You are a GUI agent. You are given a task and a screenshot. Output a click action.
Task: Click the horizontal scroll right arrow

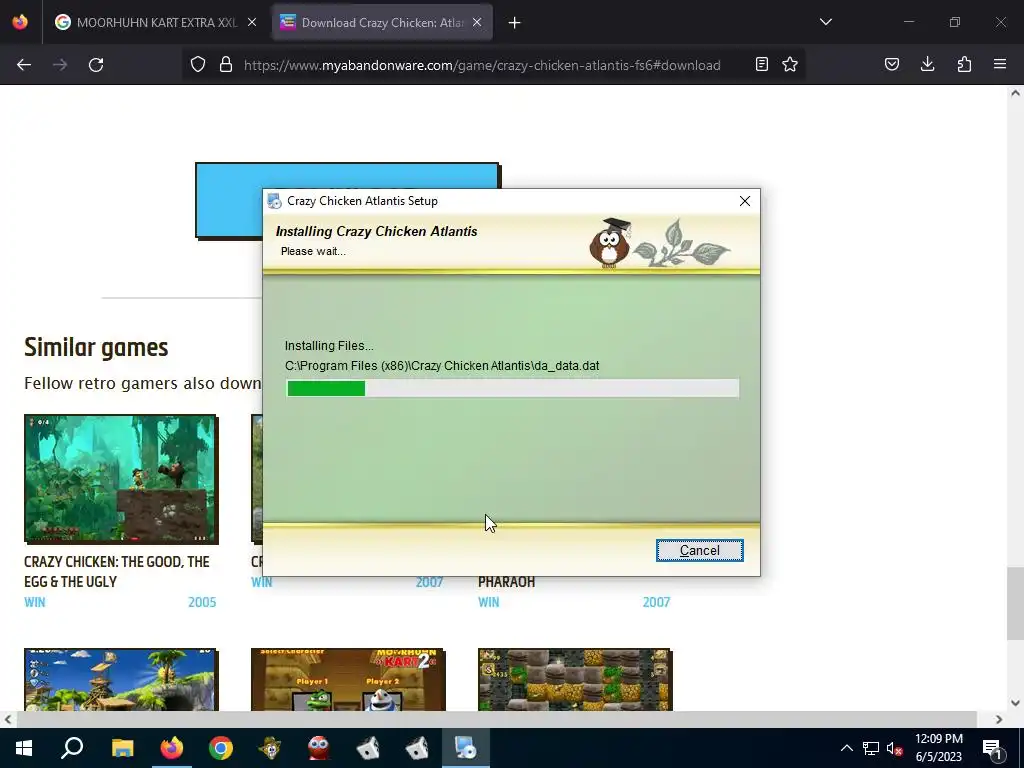[x=999, y=720]
